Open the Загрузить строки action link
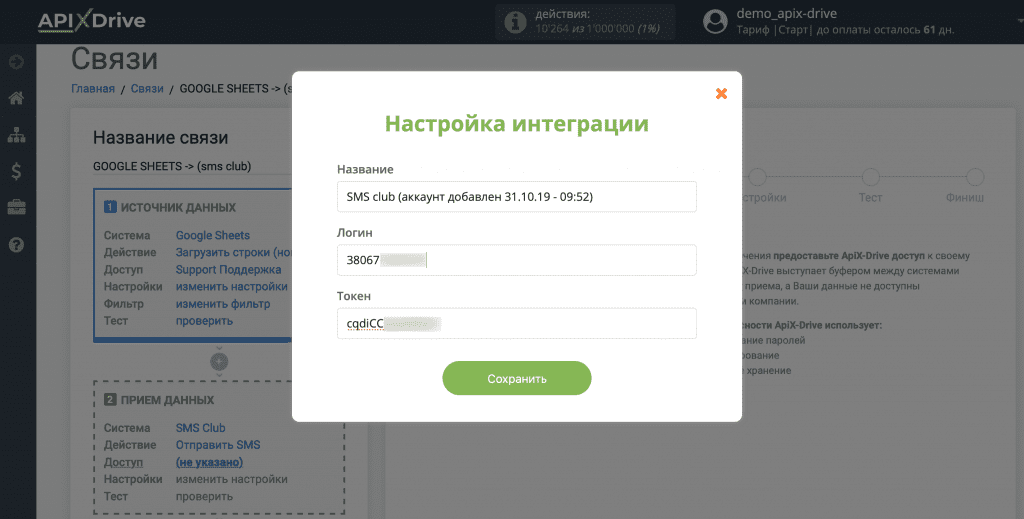 pyautogui.click(x=233, y=252)
